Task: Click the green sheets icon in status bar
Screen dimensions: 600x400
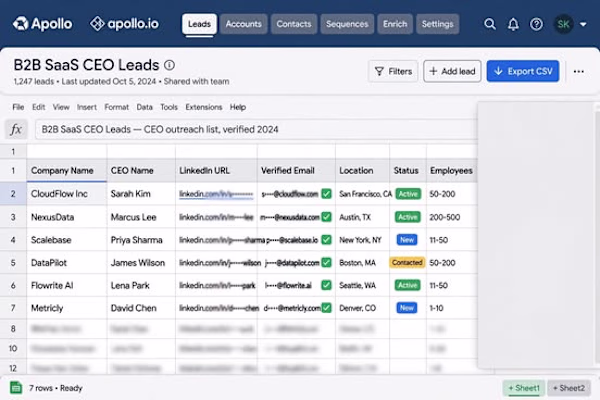Action: click(x=16, y=388)
